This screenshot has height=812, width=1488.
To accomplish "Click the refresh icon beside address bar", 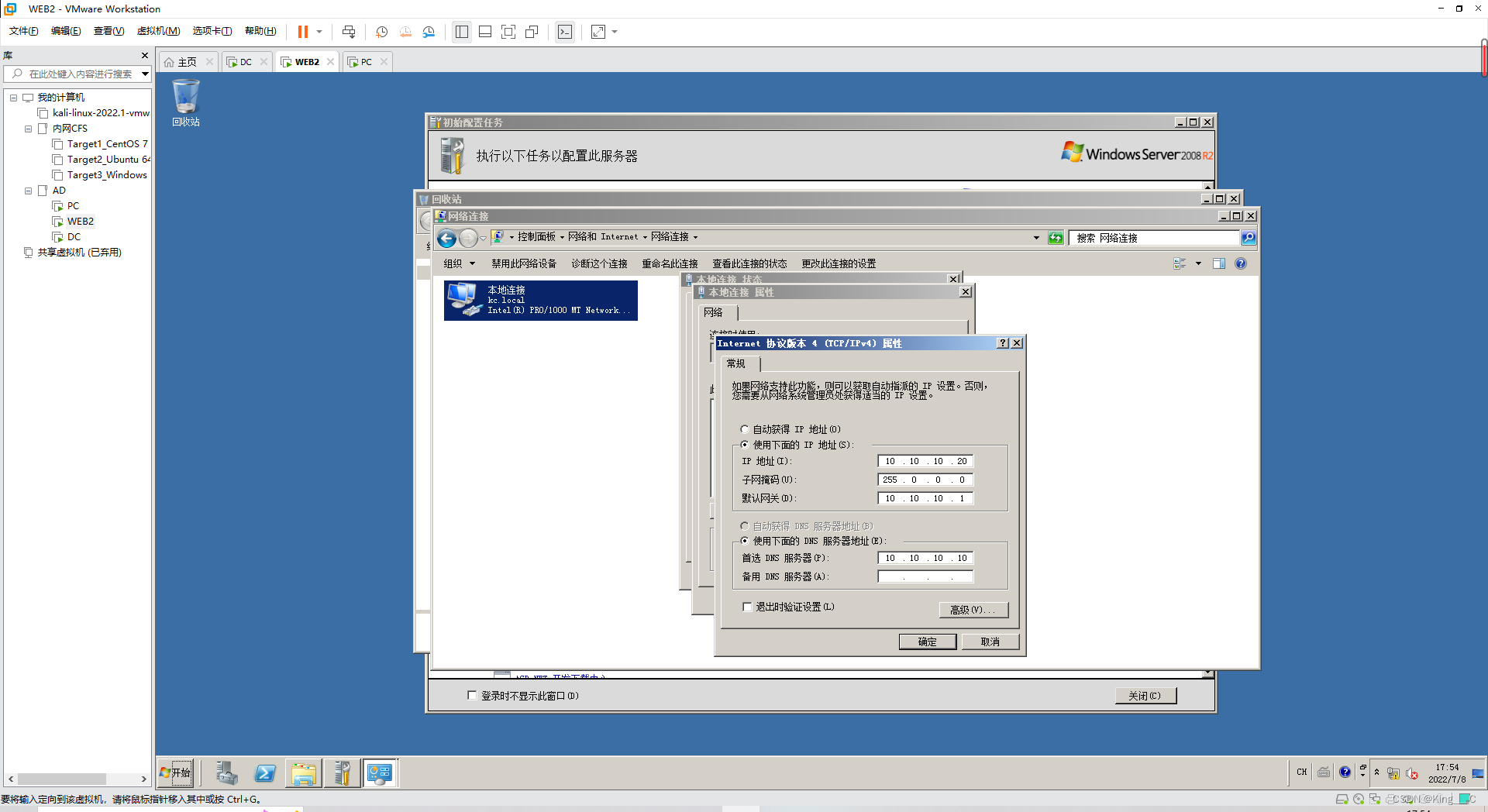I will click(1056, 238).
